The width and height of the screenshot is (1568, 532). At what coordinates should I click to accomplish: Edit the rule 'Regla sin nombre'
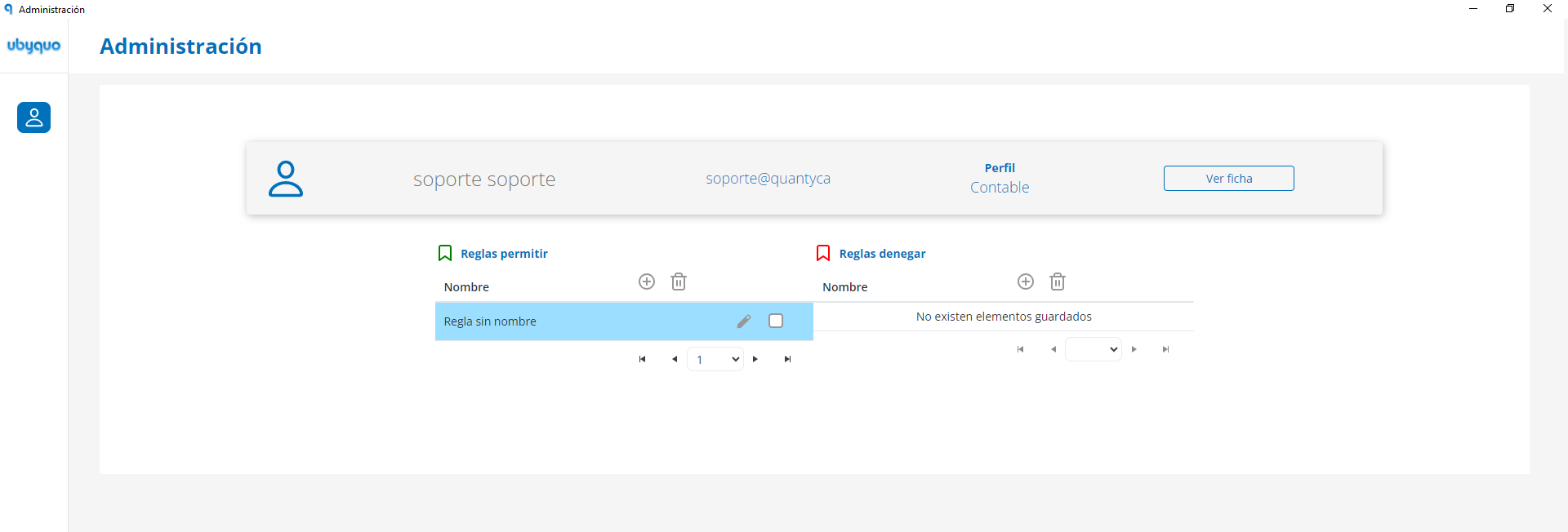744,321
